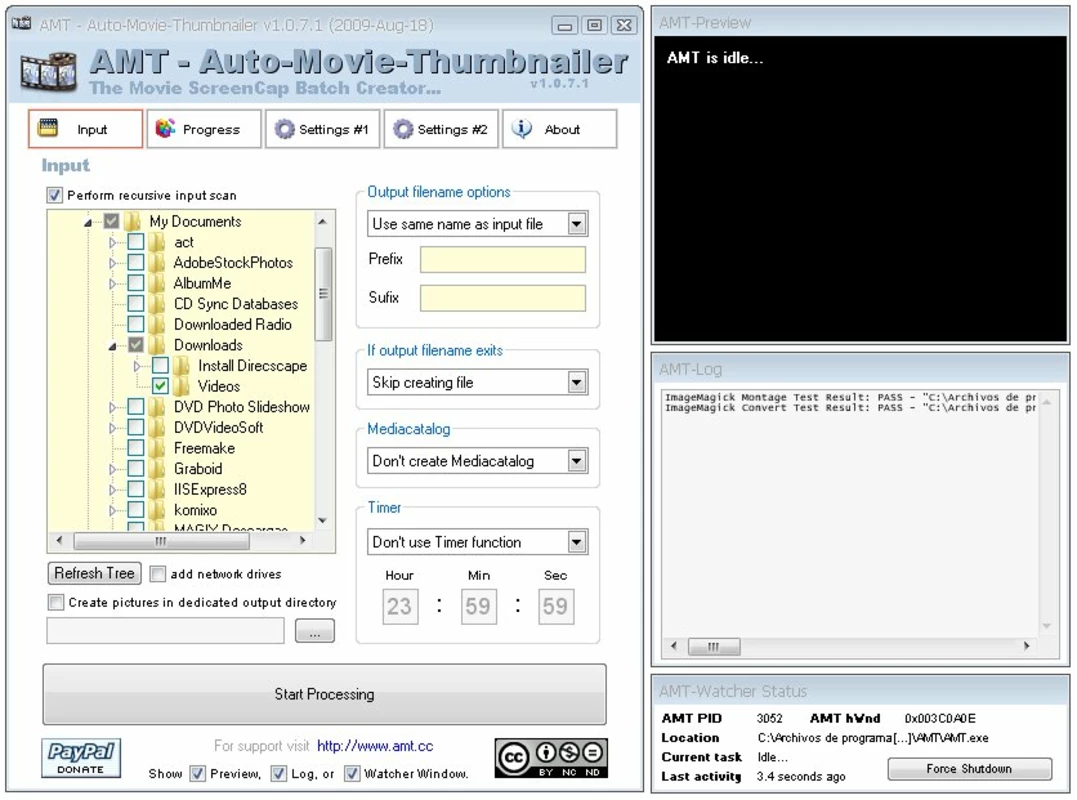Click the PayPal Donate image
Screen dimensions: 1077x800
click(81, 758)
